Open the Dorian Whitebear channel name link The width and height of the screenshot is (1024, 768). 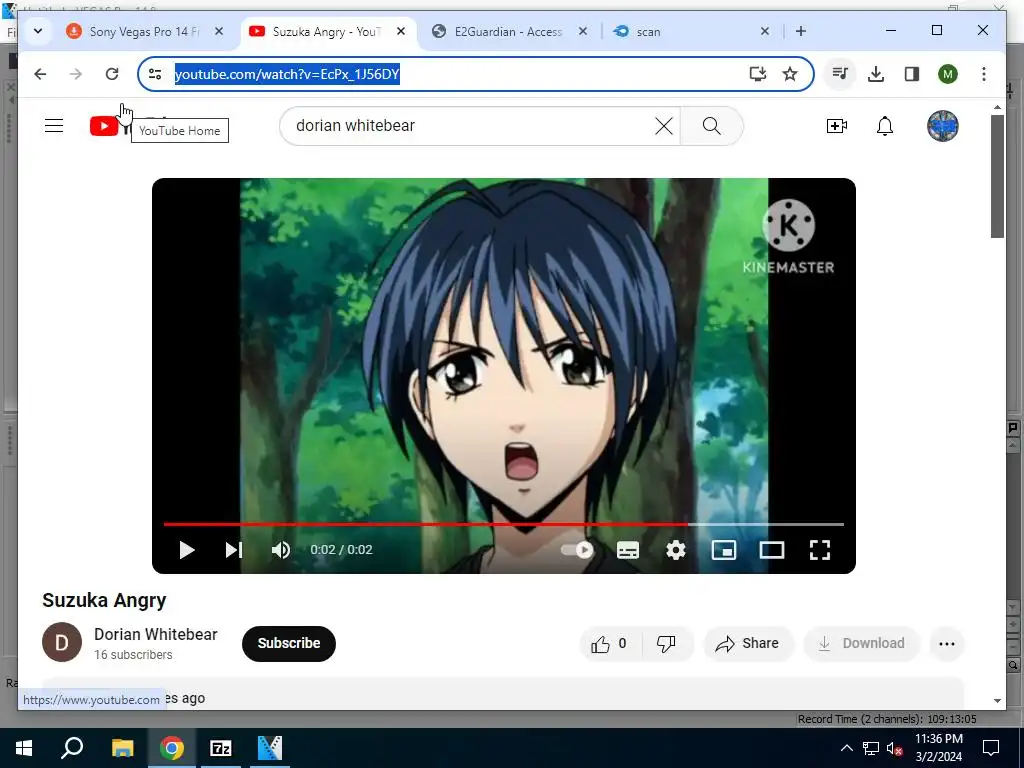click(x=155, y=634)
